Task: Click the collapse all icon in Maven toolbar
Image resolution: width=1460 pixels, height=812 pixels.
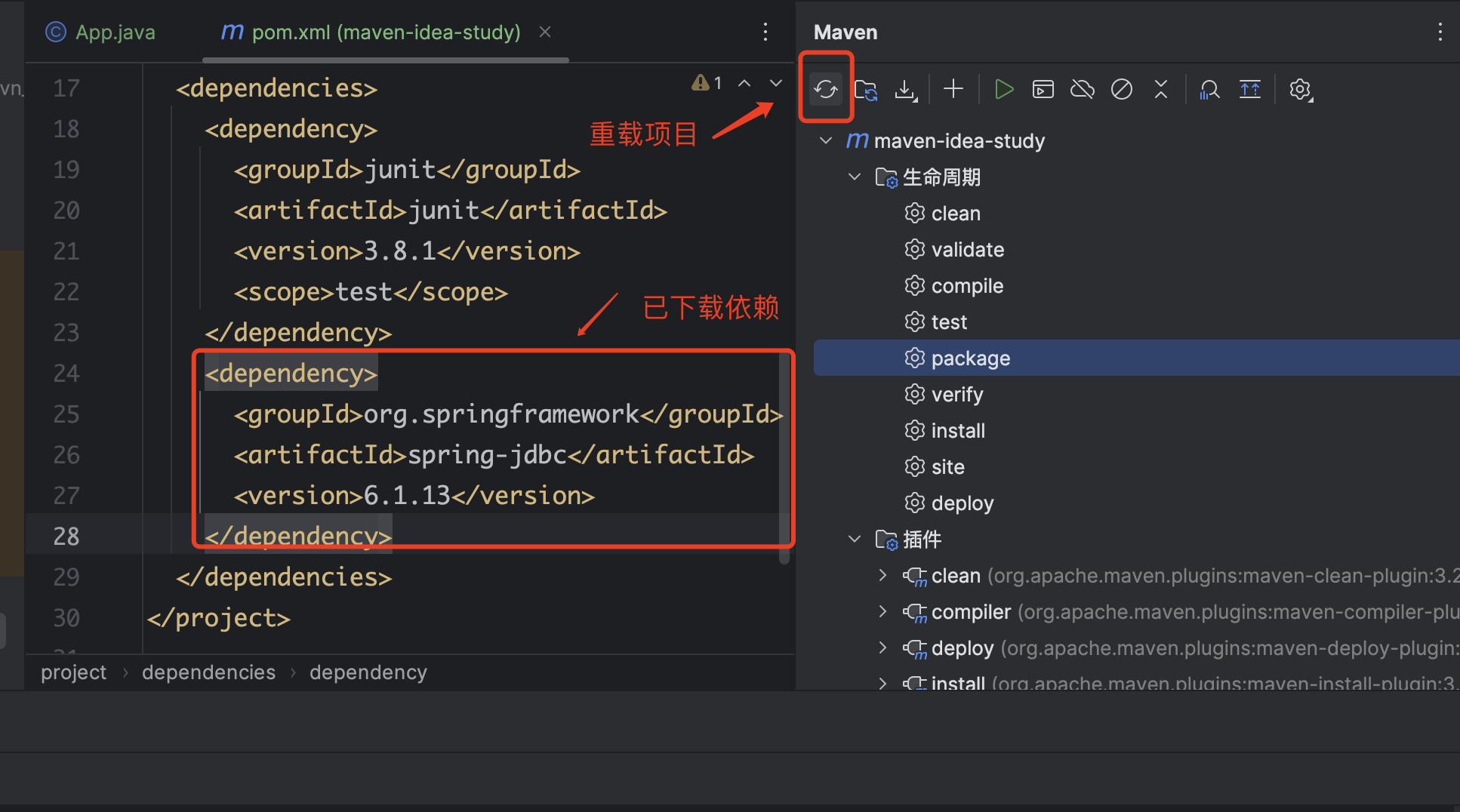Action: (x=1161, y=89)
